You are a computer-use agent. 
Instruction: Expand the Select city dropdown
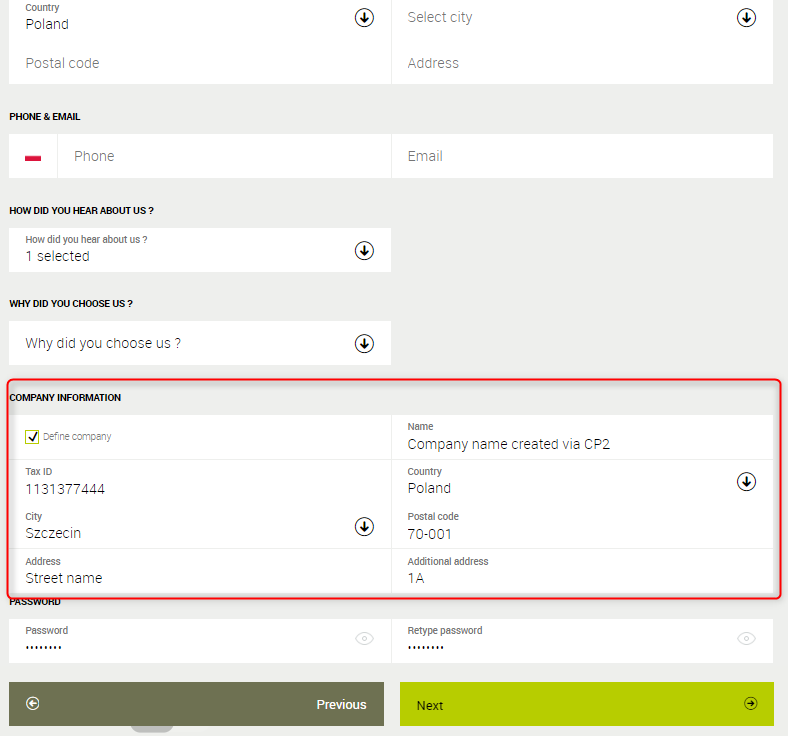point(746,18)
